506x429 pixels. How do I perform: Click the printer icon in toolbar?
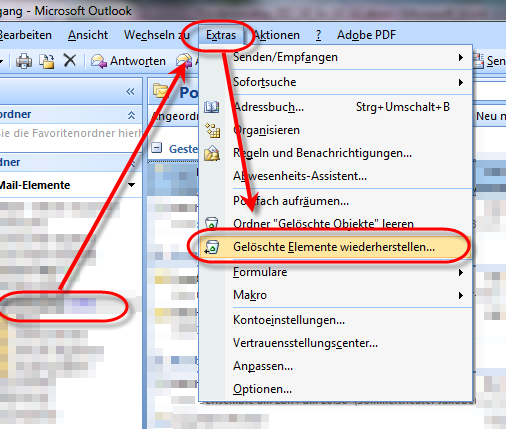(x=24, y=61)
